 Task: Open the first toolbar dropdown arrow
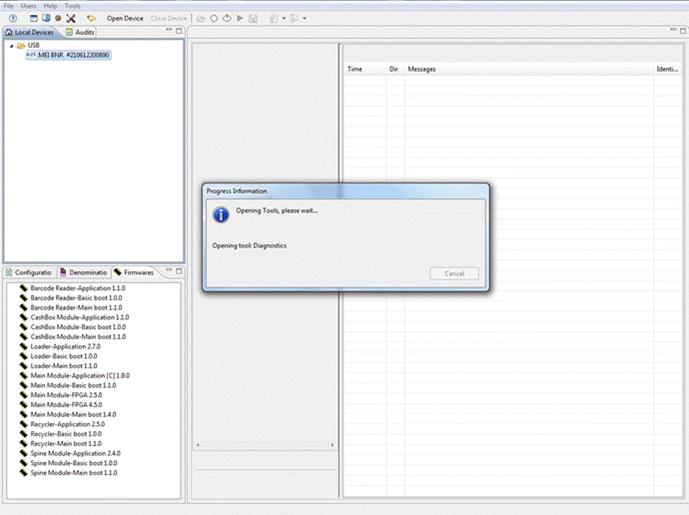[x=284, y=18]
